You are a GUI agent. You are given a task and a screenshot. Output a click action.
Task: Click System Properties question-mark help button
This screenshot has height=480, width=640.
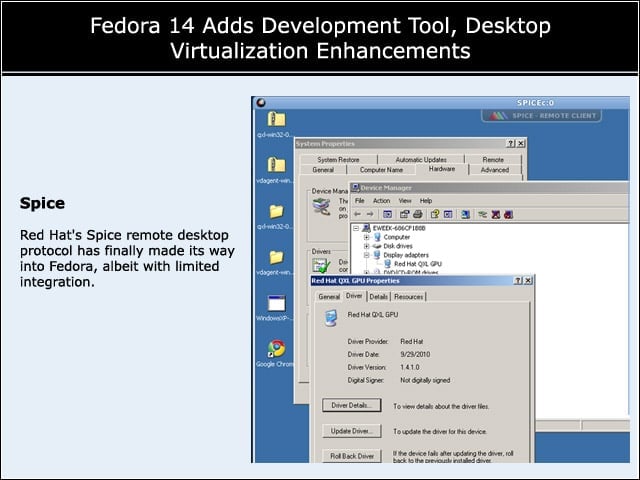[511, 144]
